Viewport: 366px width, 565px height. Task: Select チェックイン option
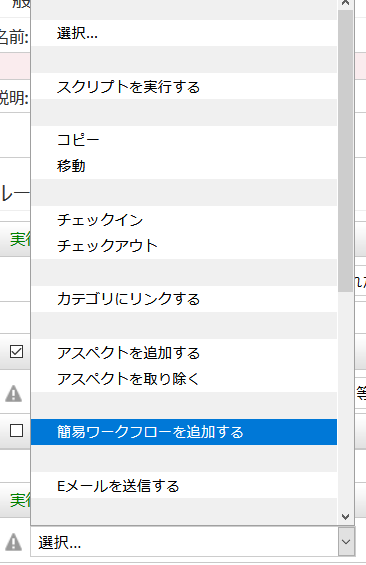184,219
